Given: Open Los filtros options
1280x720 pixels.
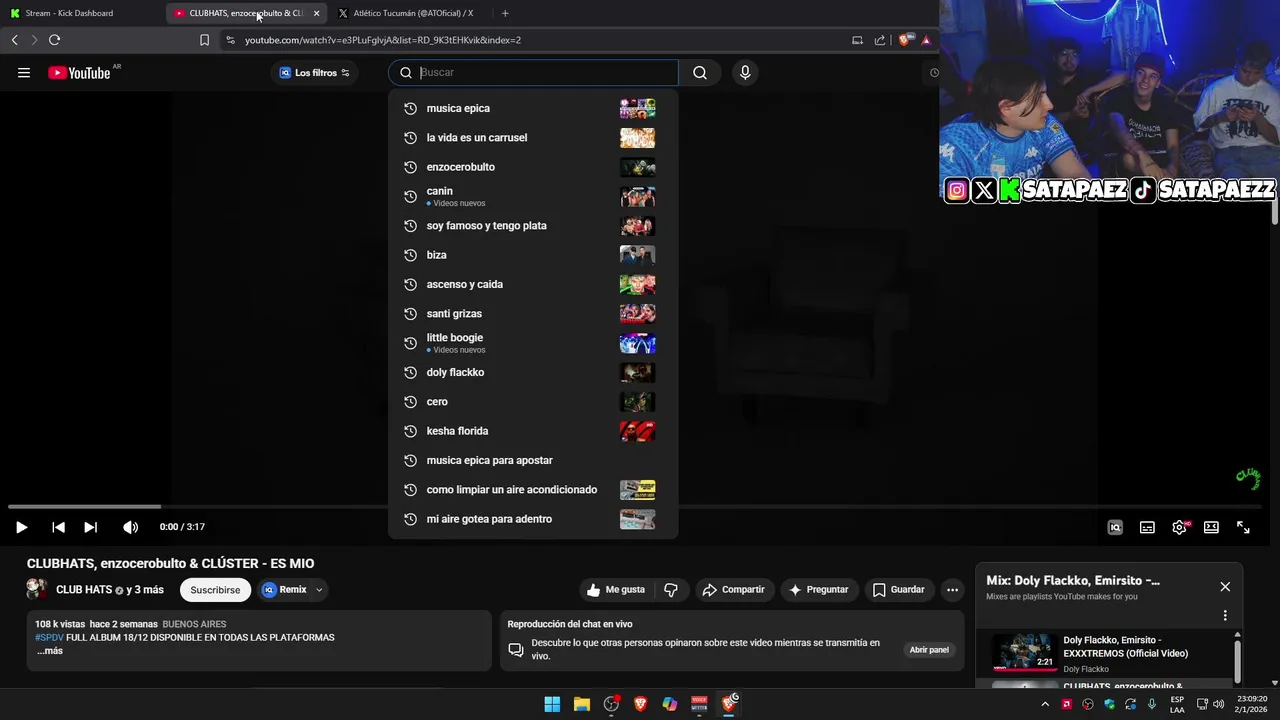Looking at the screenshot, I should tap(315, 73).
